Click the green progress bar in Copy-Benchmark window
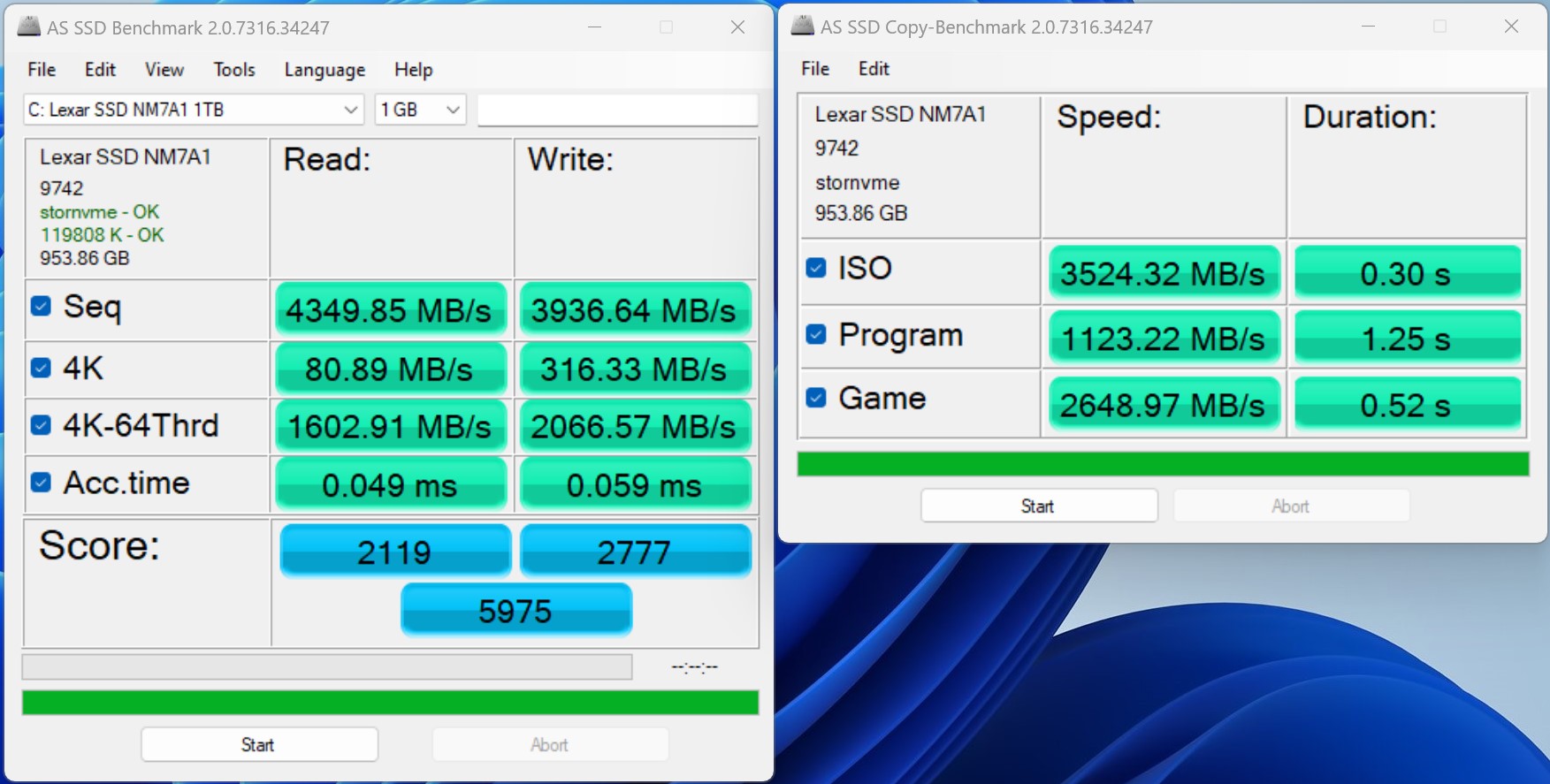Viewport: 1550px width, 784px height. click(x=1163, y=464)
